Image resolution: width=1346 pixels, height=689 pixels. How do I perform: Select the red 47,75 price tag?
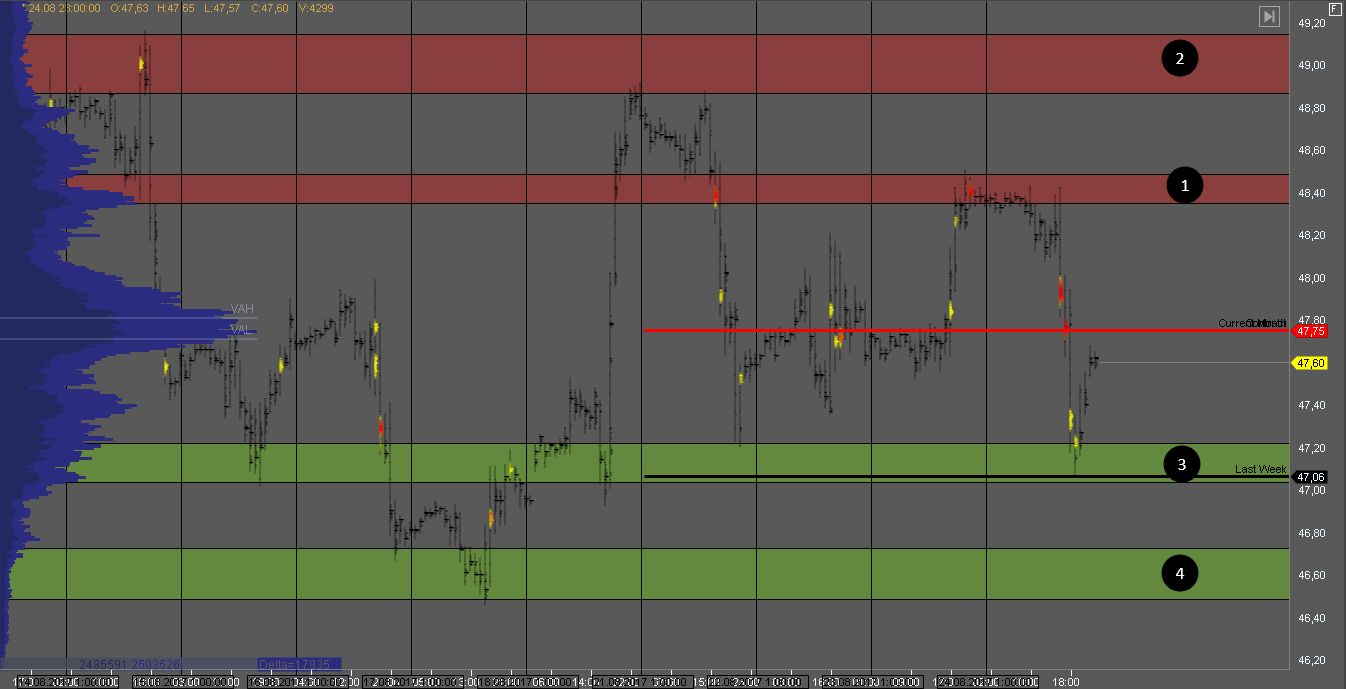point(1310,330)
